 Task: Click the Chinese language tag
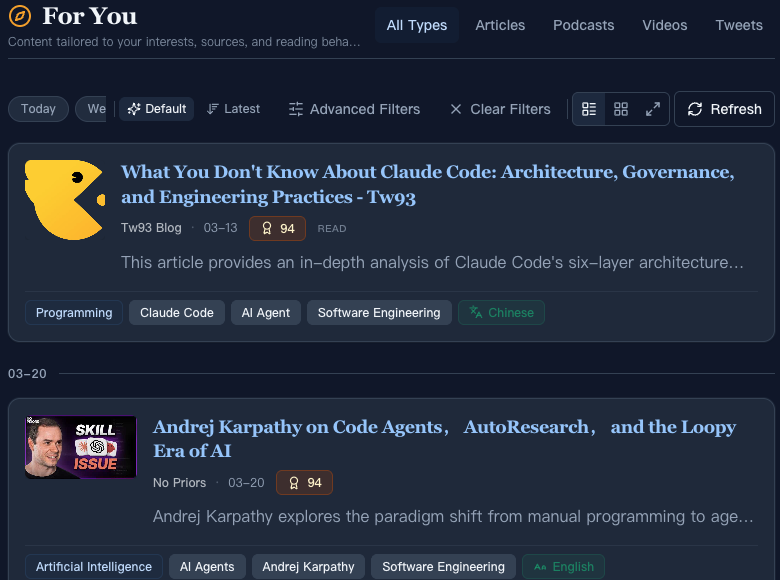[501, 313]
